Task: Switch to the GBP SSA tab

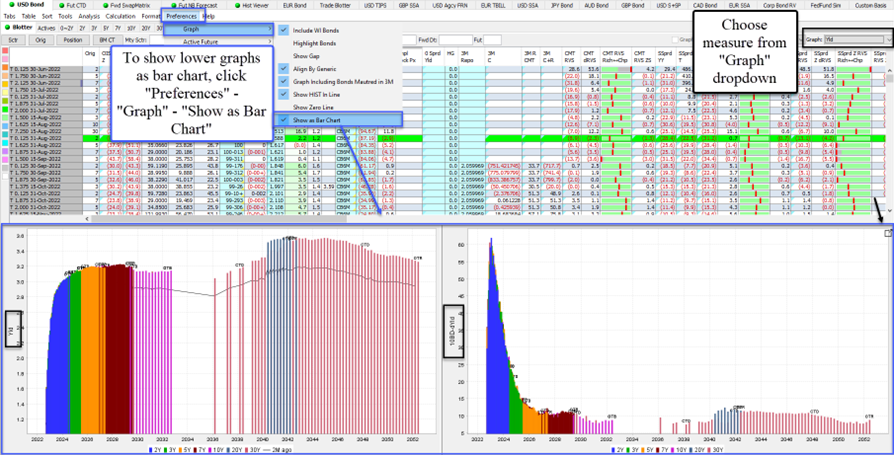Action: coord(411,5)
